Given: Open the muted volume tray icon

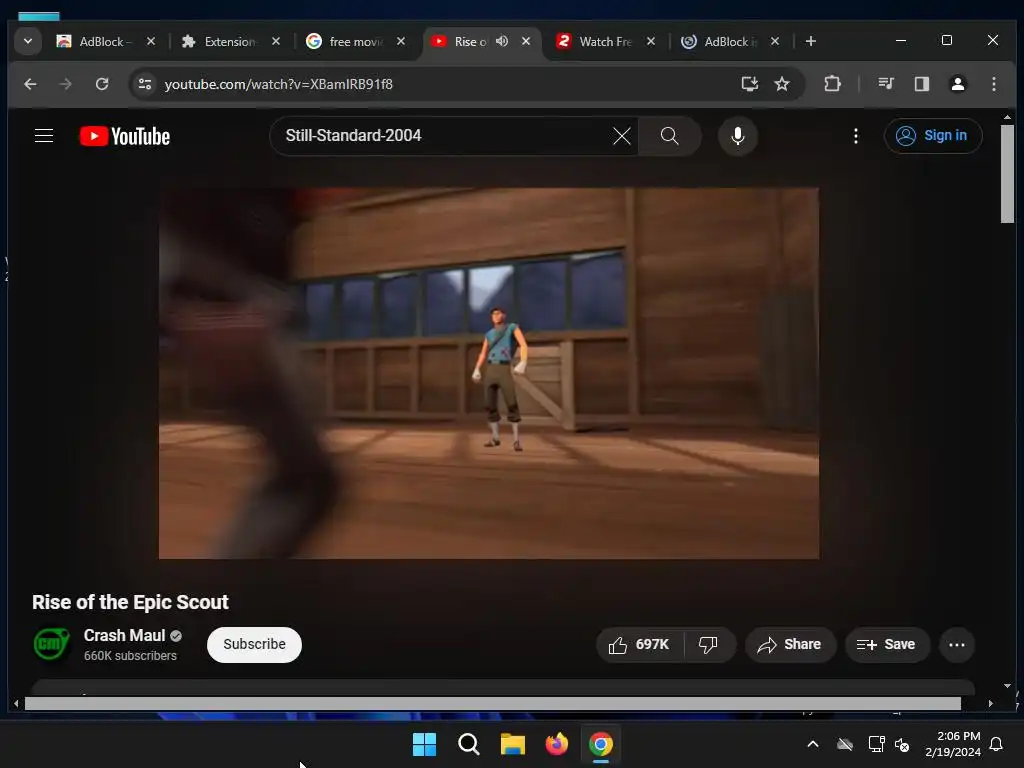Looking at the screenshot, I should click(x=902, y=744).
